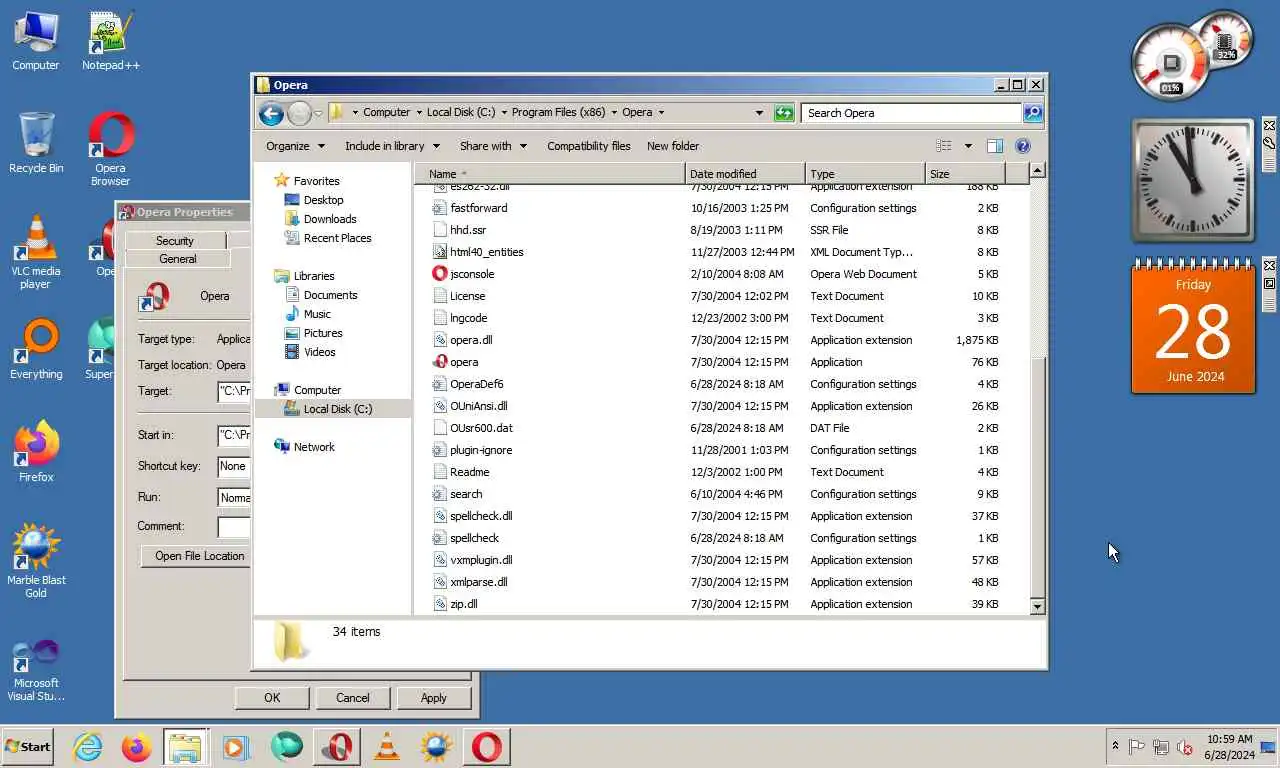Open the Share with dropdown
The height and width of the screenshot is (768, 1280).
pyautogui.click(x=492, y=146)
